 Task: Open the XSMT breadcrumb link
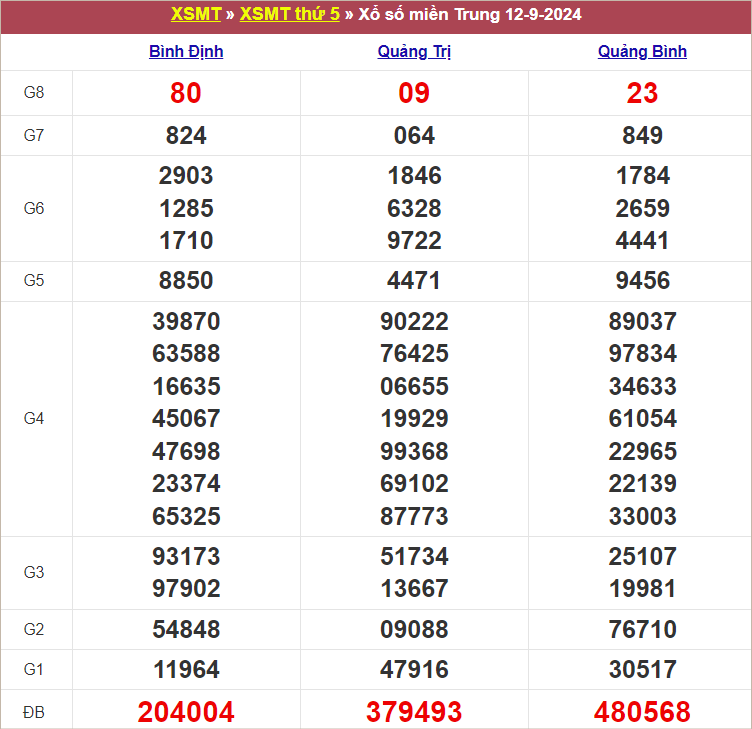pyautogui.click(x=196, y=14)
